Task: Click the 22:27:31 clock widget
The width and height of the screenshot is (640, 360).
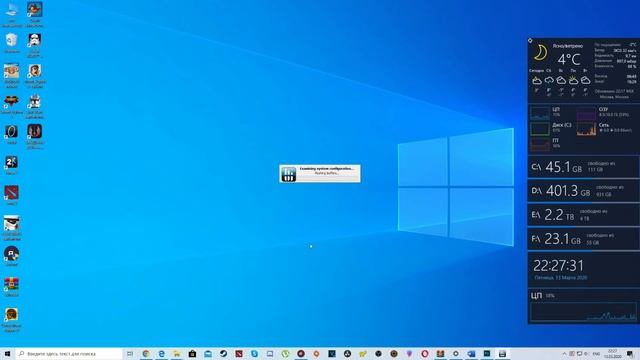Action: (558, 266)
